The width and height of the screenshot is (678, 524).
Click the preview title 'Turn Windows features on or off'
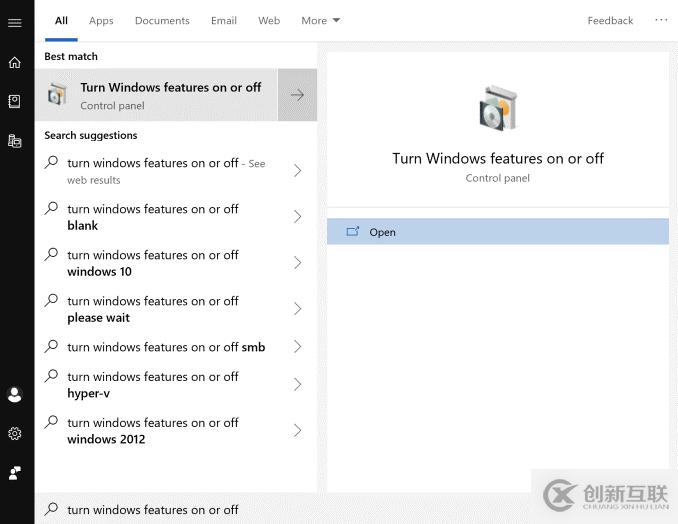[x=498, y=159]
